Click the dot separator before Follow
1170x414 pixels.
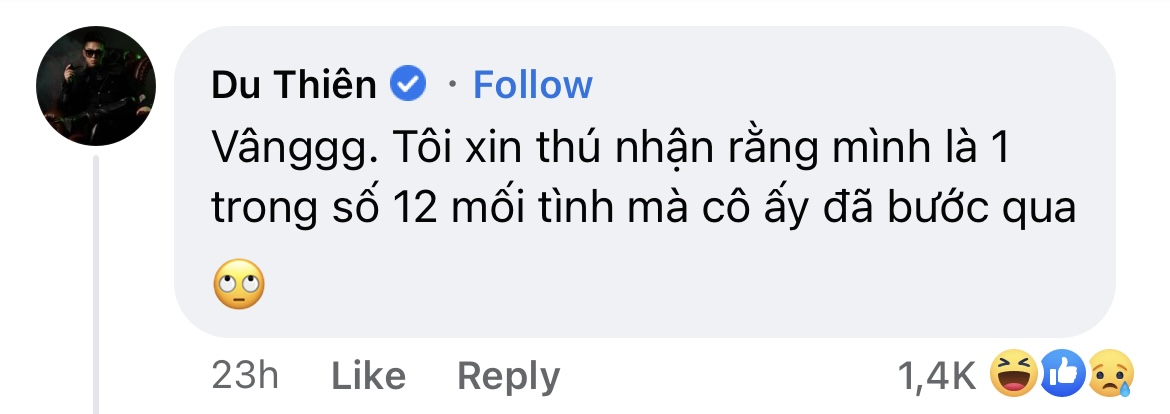(x=451, y=85)
